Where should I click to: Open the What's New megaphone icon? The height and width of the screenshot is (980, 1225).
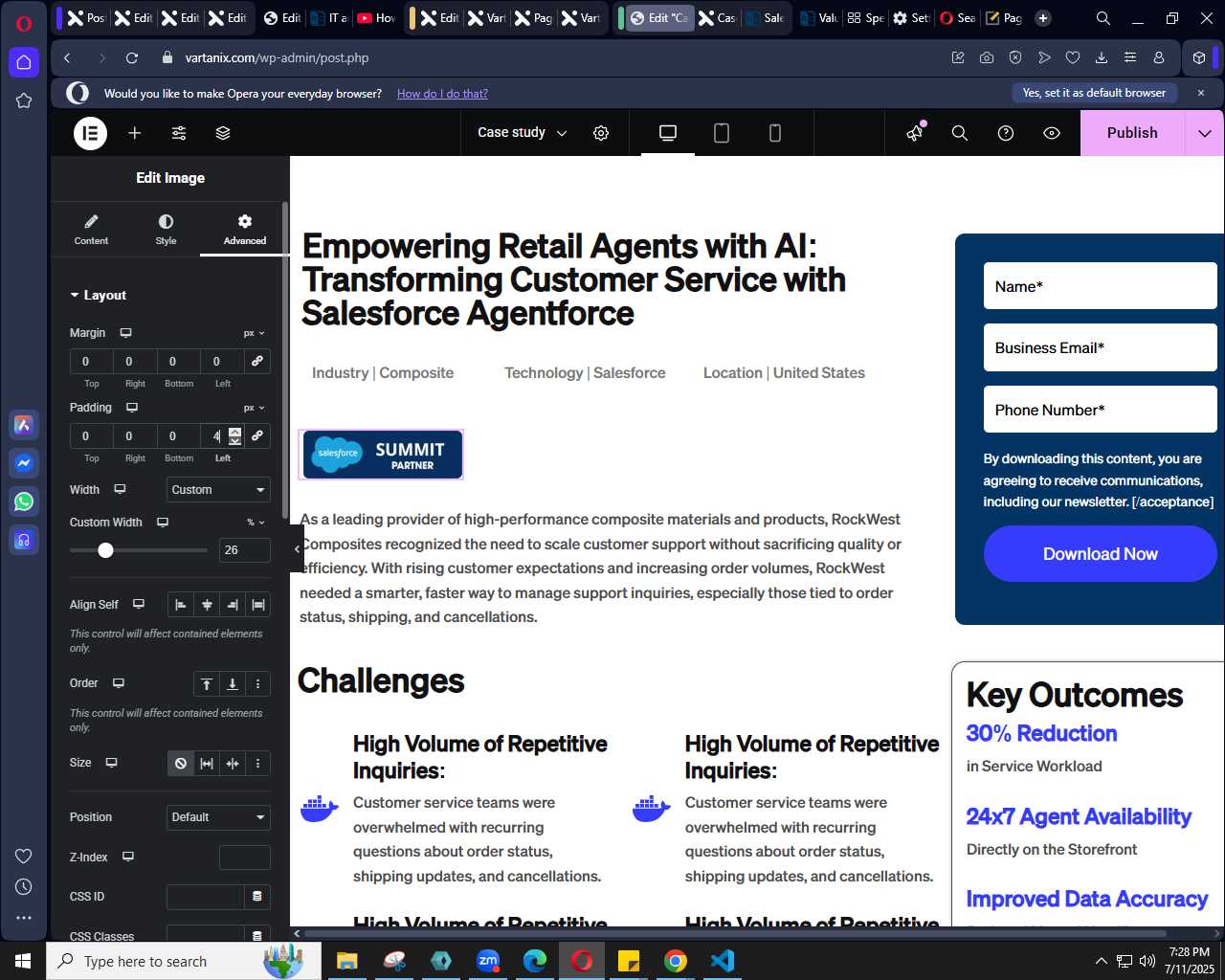[915, 133]
